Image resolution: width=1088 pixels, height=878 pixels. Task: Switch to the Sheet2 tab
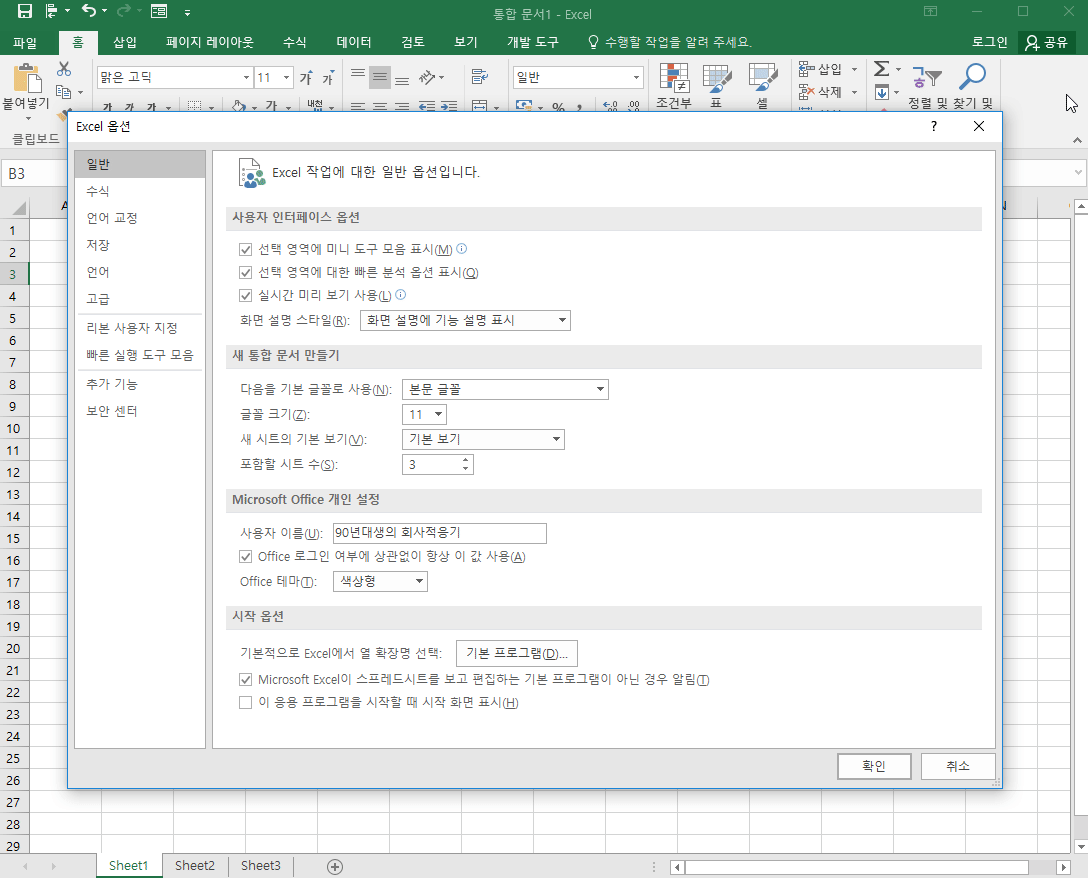coord(195,866)
